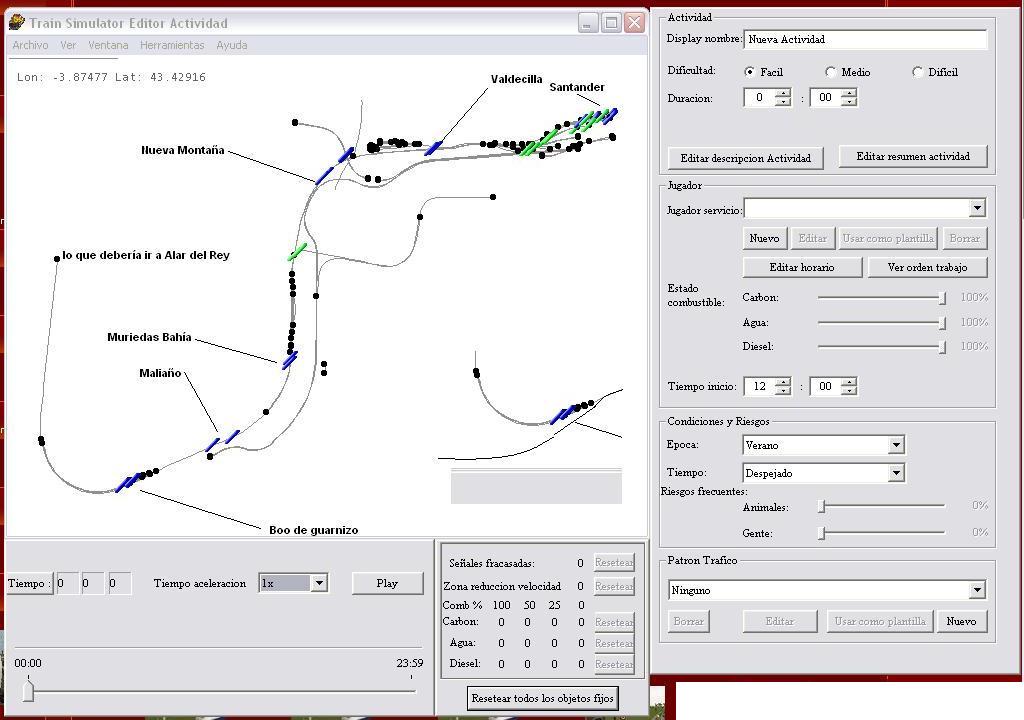The height and width of the screenshot is (720, 1024).
Task: Click the Animales risk slider
Action: 822,506
